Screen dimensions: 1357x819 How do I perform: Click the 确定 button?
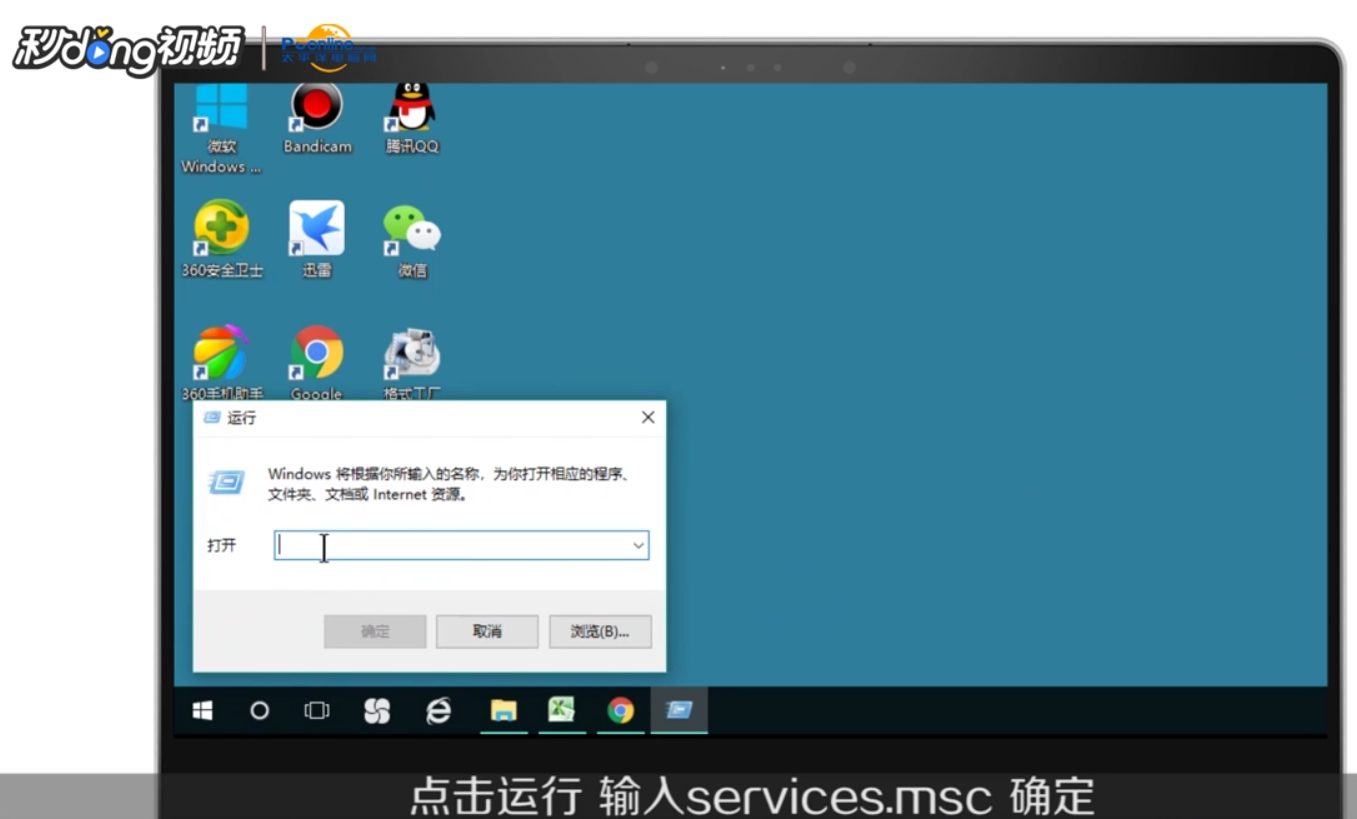[374, 631]
